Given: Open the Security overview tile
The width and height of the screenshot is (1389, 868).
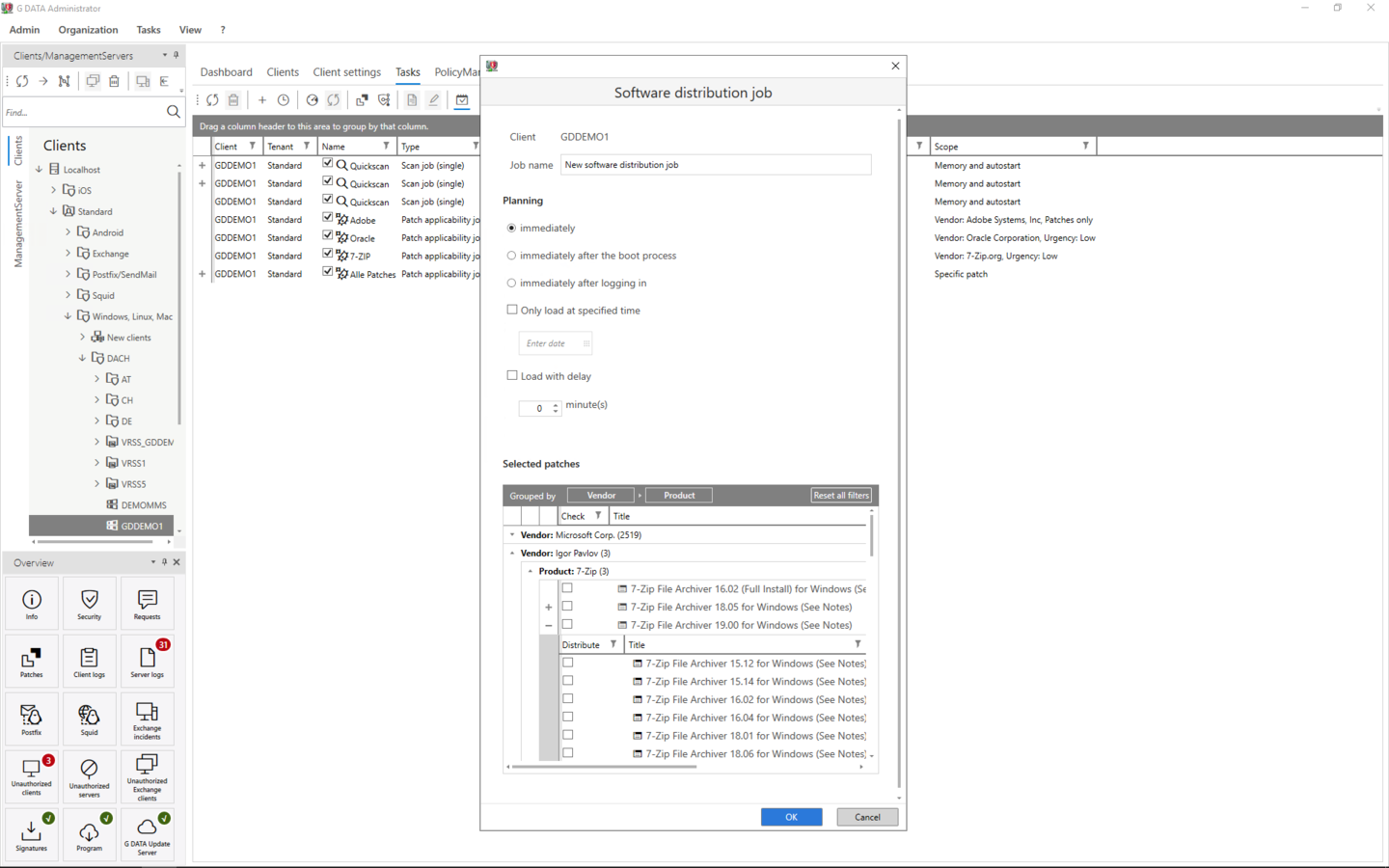Looking at the screenshot, I should (x=89, y=604).
